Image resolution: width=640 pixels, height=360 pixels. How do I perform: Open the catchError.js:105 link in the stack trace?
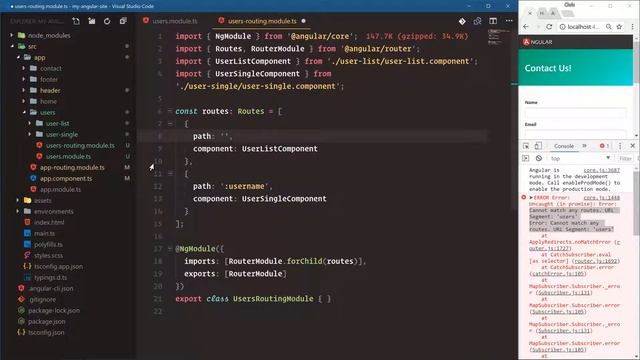point(558,273)
